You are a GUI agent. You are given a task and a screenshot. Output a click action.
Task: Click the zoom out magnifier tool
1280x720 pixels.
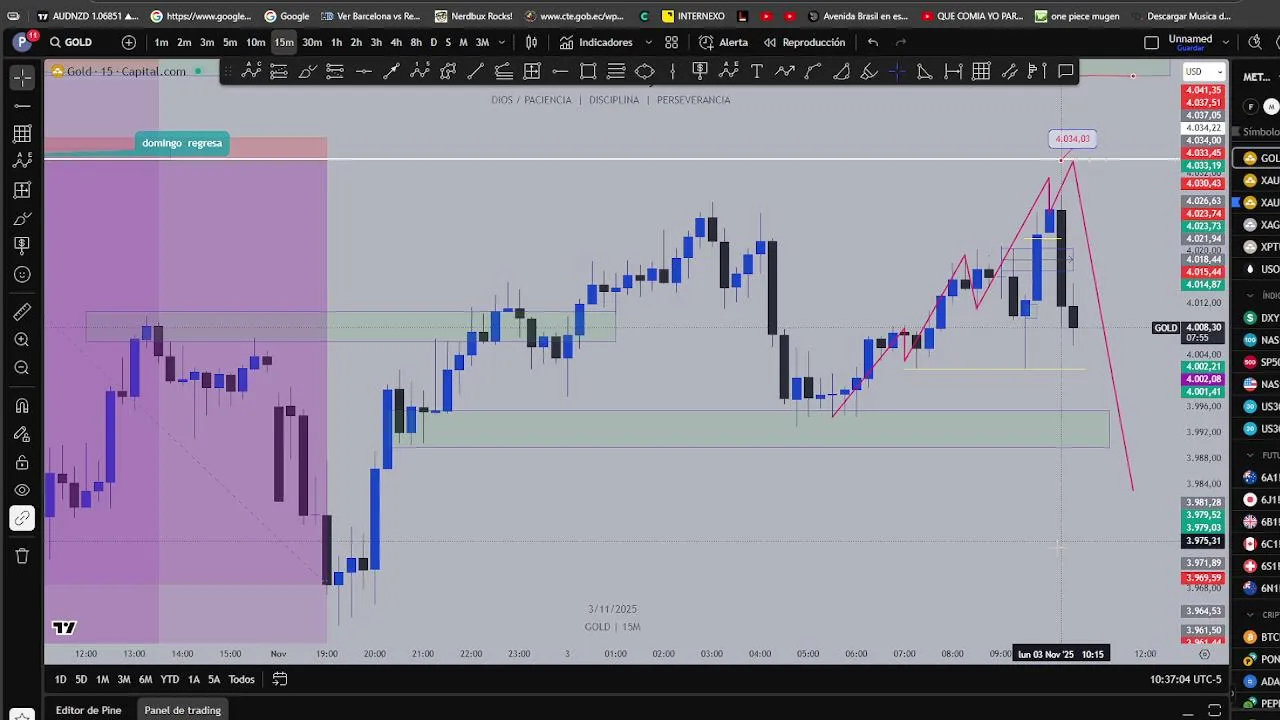[22, 368]
